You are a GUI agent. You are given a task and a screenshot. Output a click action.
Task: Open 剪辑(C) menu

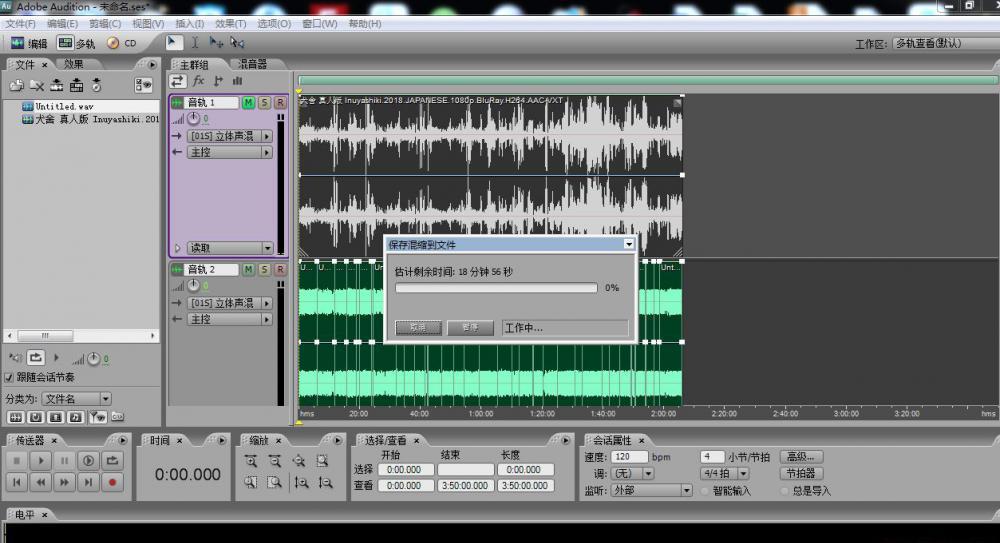105,24
